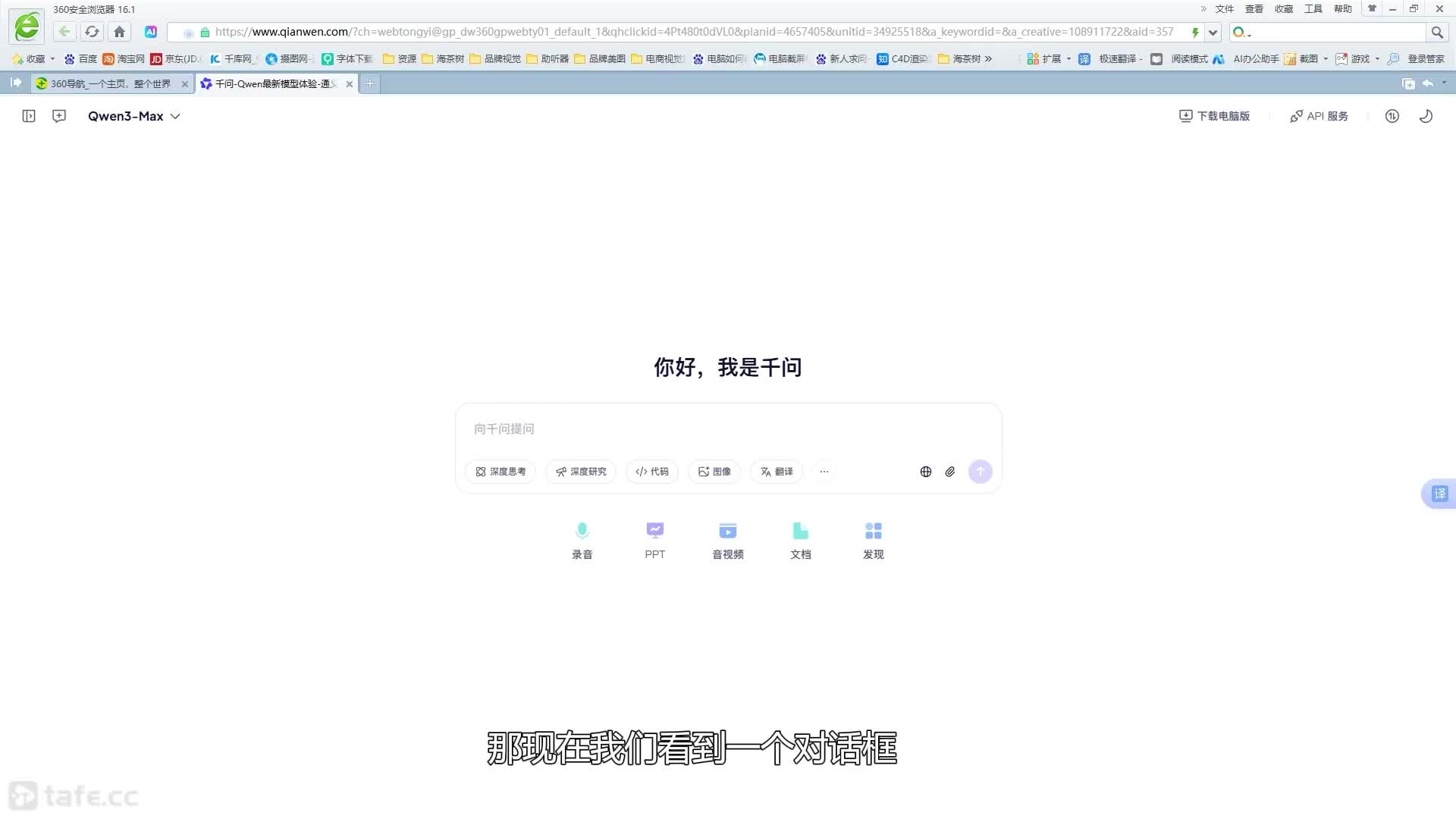Open 品牌视觉 bookmark folder
Viewport: 1456px width, 819px height.
(x=495, y=58)
